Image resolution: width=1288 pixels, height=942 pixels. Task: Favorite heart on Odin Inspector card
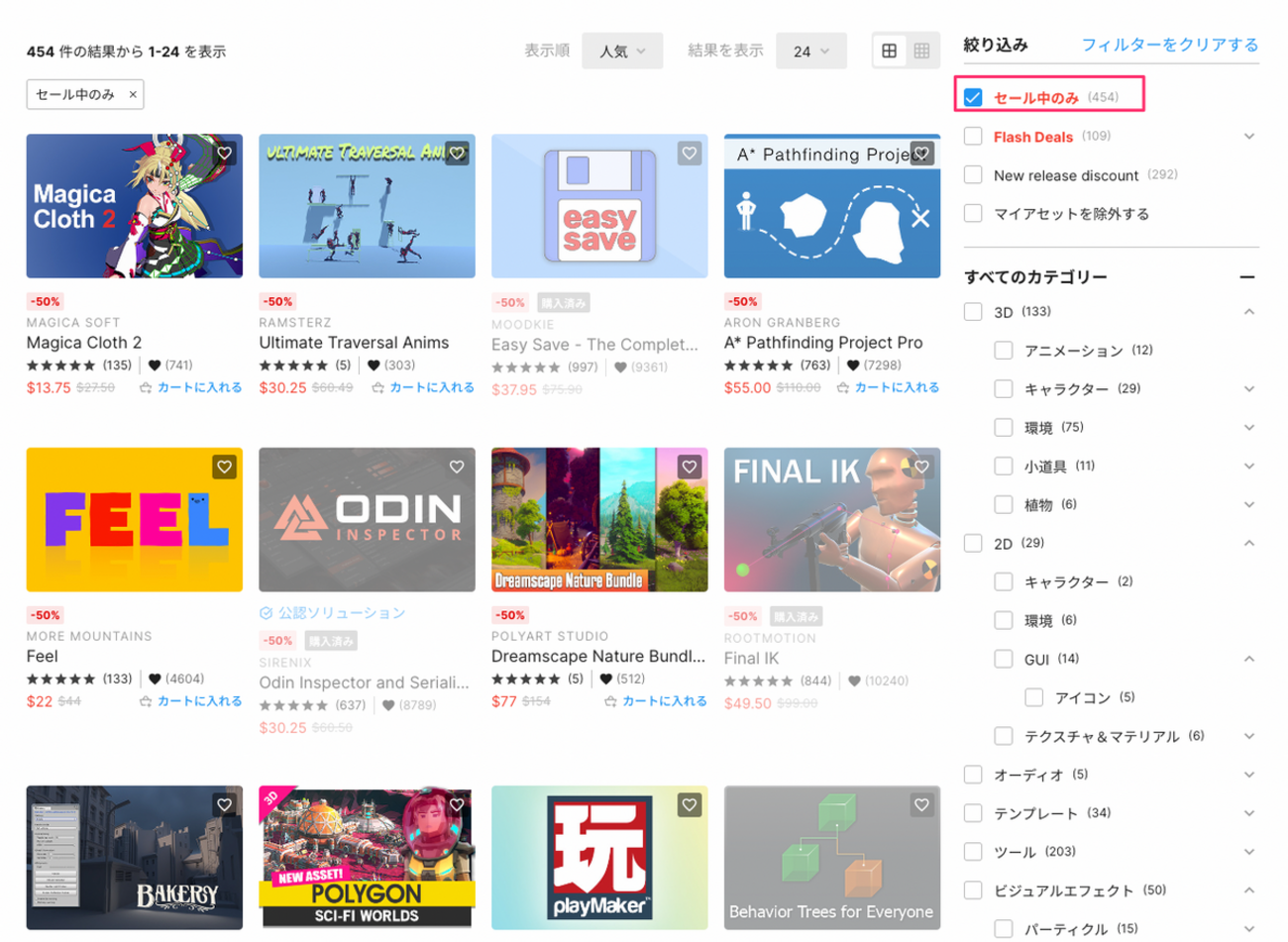457,467
